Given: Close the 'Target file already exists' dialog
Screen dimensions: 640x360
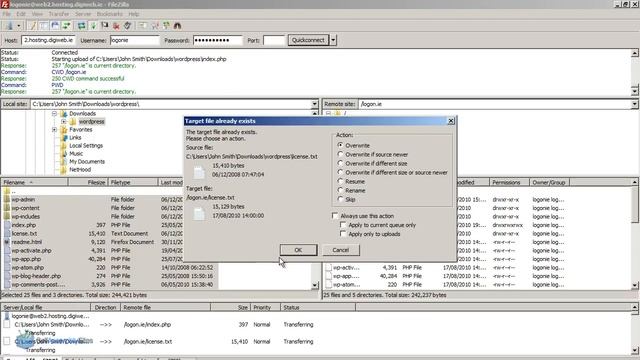Looking at the screenshot, I should tap(451, 121).
